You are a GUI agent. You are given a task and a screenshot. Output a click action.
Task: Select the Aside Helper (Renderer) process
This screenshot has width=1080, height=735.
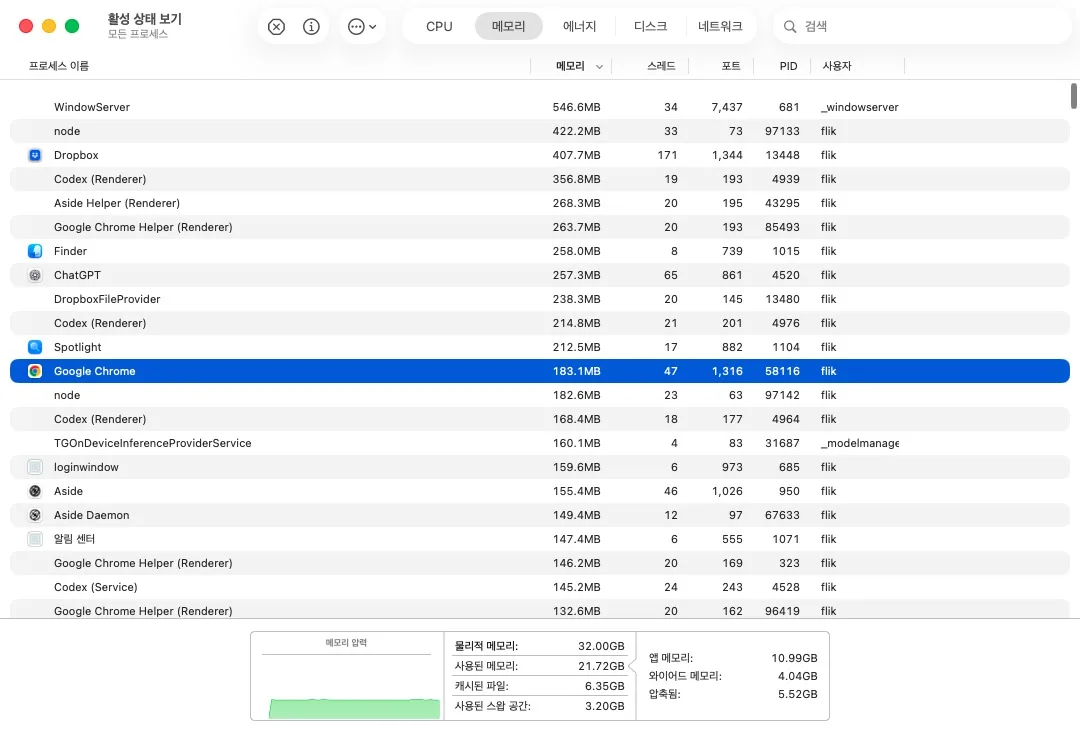click(539, 203)
